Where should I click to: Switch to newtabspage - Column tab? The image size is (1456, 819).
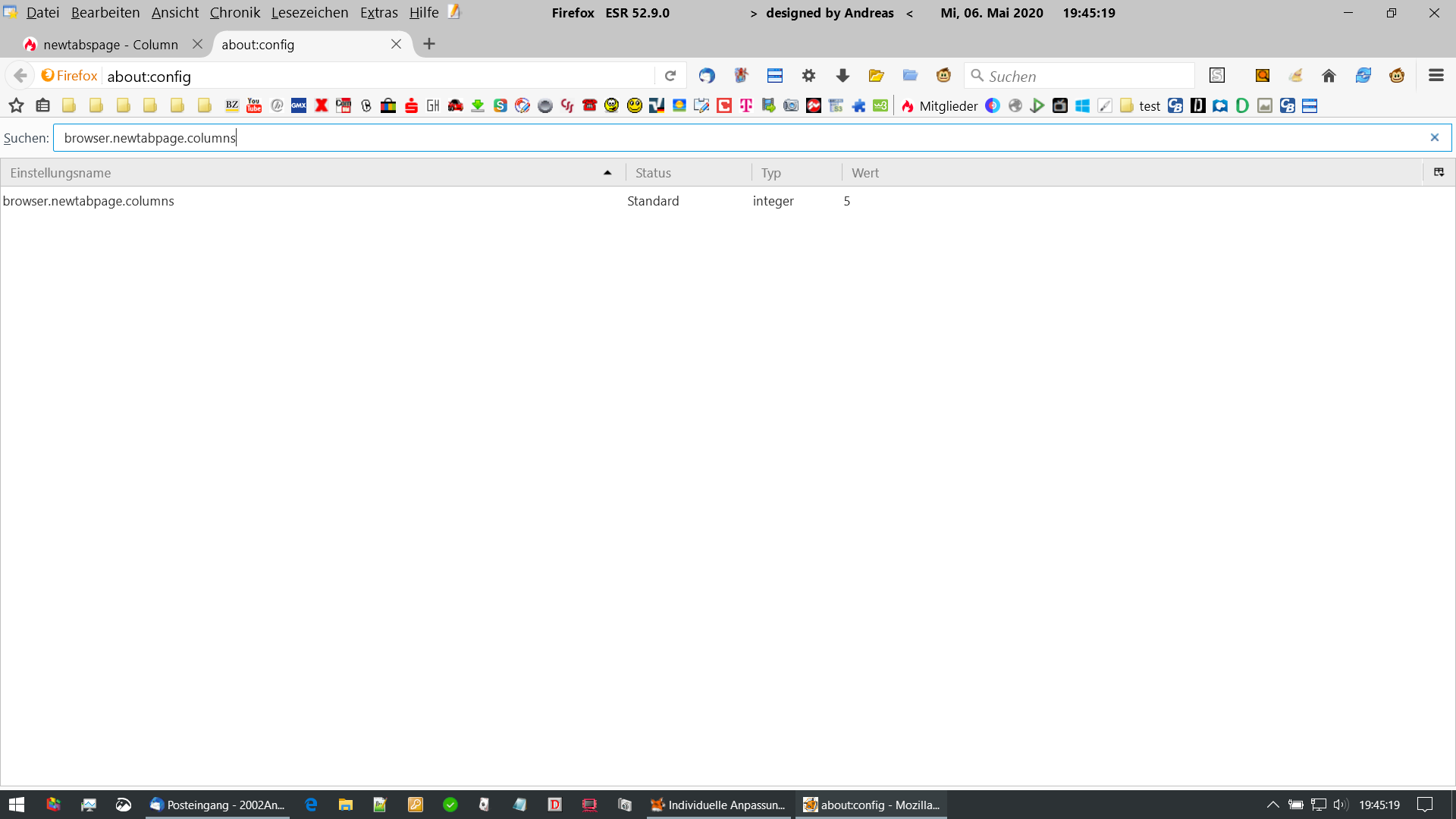point(111,45)
